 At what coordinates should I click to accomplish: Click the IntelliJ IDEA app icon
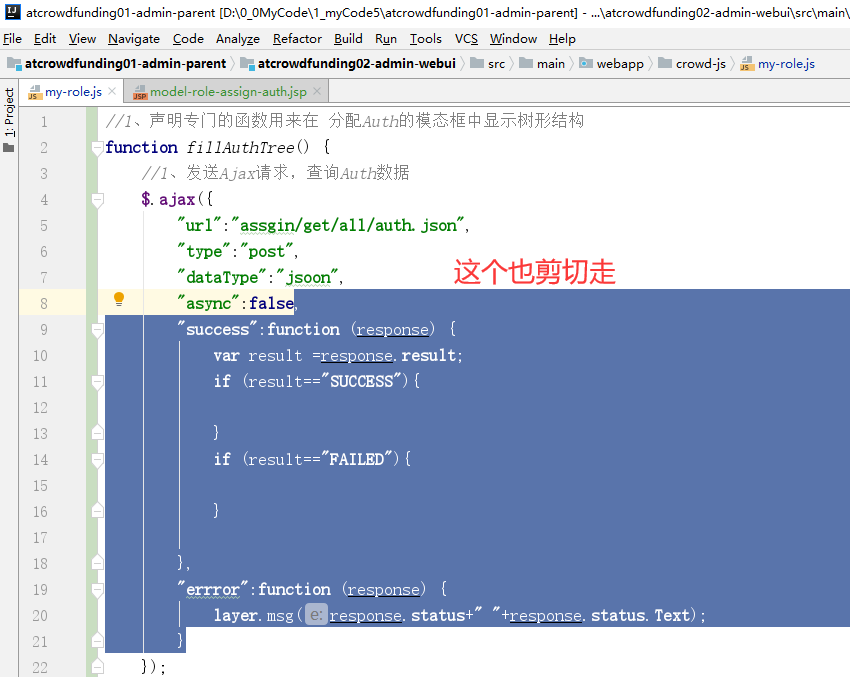pos(12,12)
